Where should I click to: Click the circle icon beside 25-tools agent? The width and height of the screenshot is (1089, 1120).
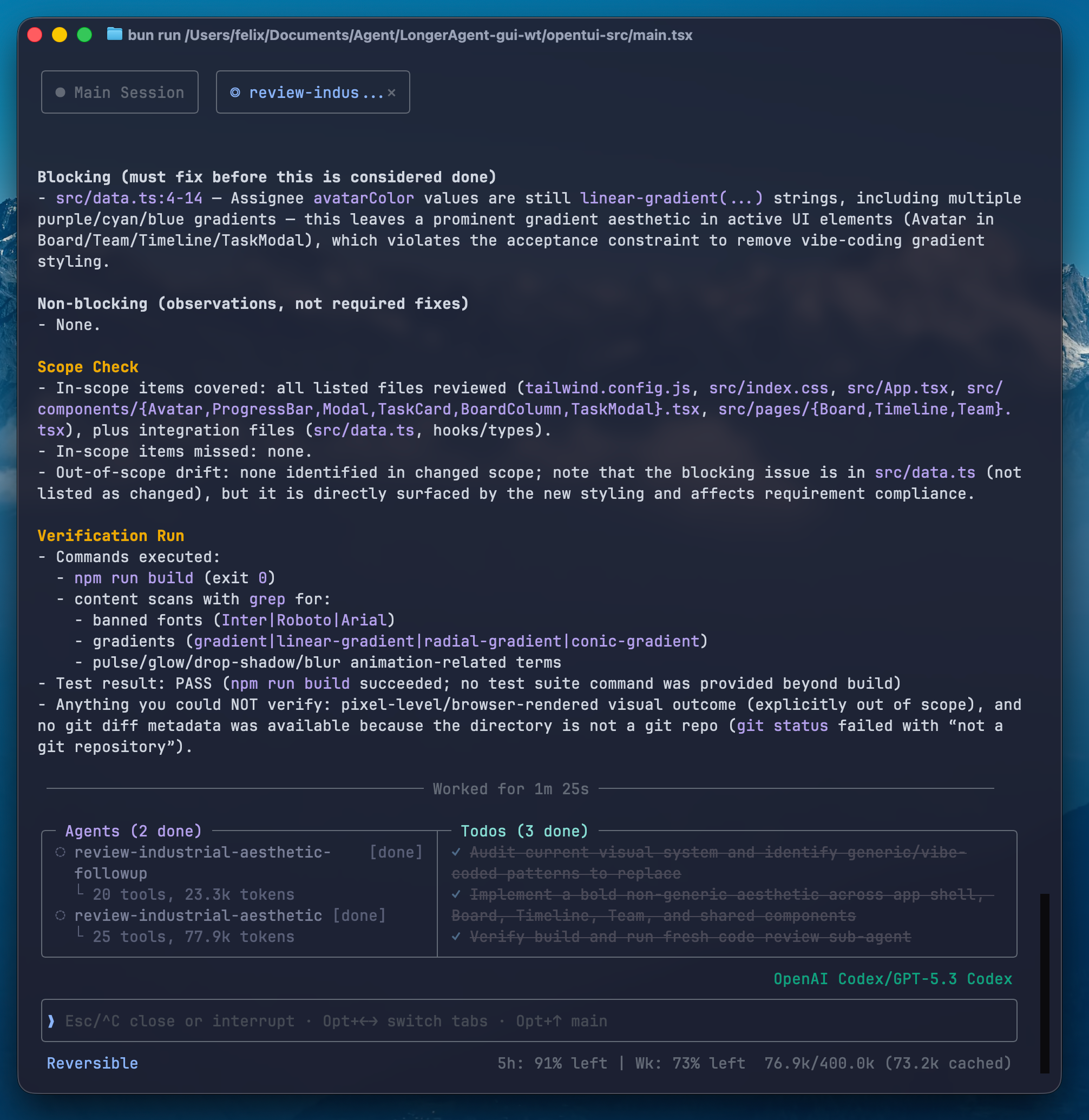60,915
